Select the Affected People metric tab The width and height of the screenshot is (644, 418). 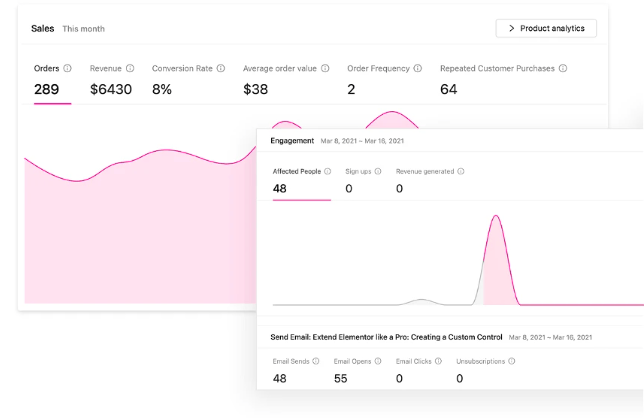pyautogui.click(x=301, y=181)
